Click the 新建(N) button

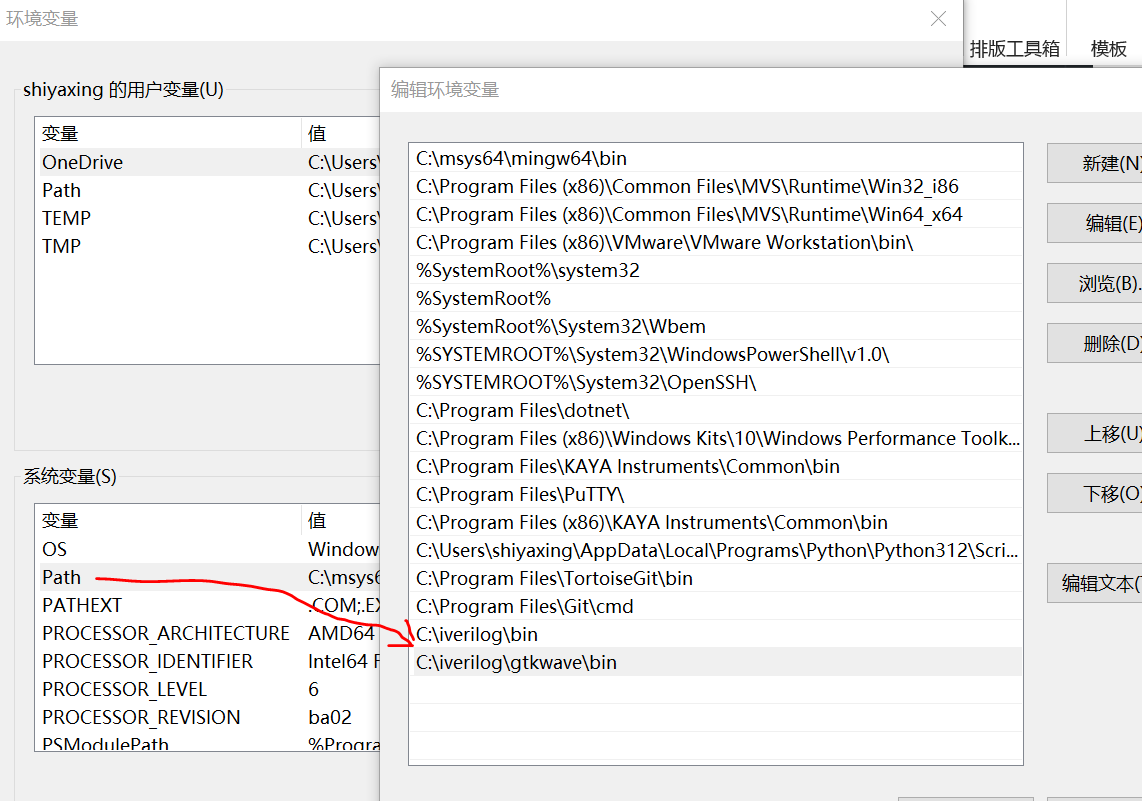point(1095,163)
